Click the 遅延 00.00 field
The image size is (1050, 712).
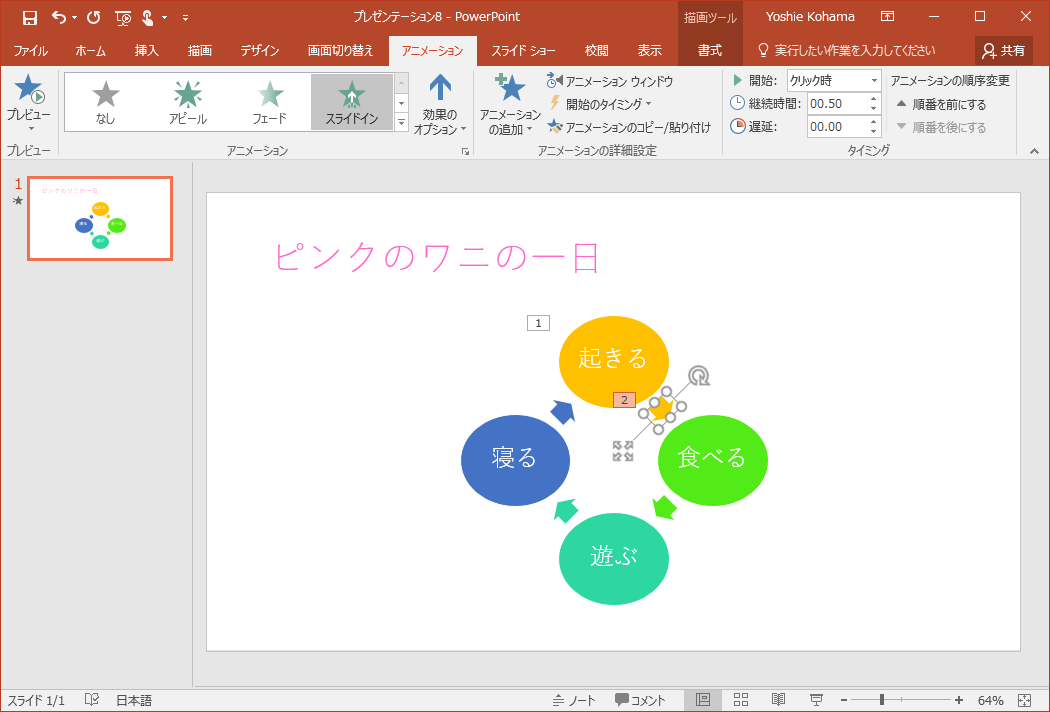[x=837, y=127]
